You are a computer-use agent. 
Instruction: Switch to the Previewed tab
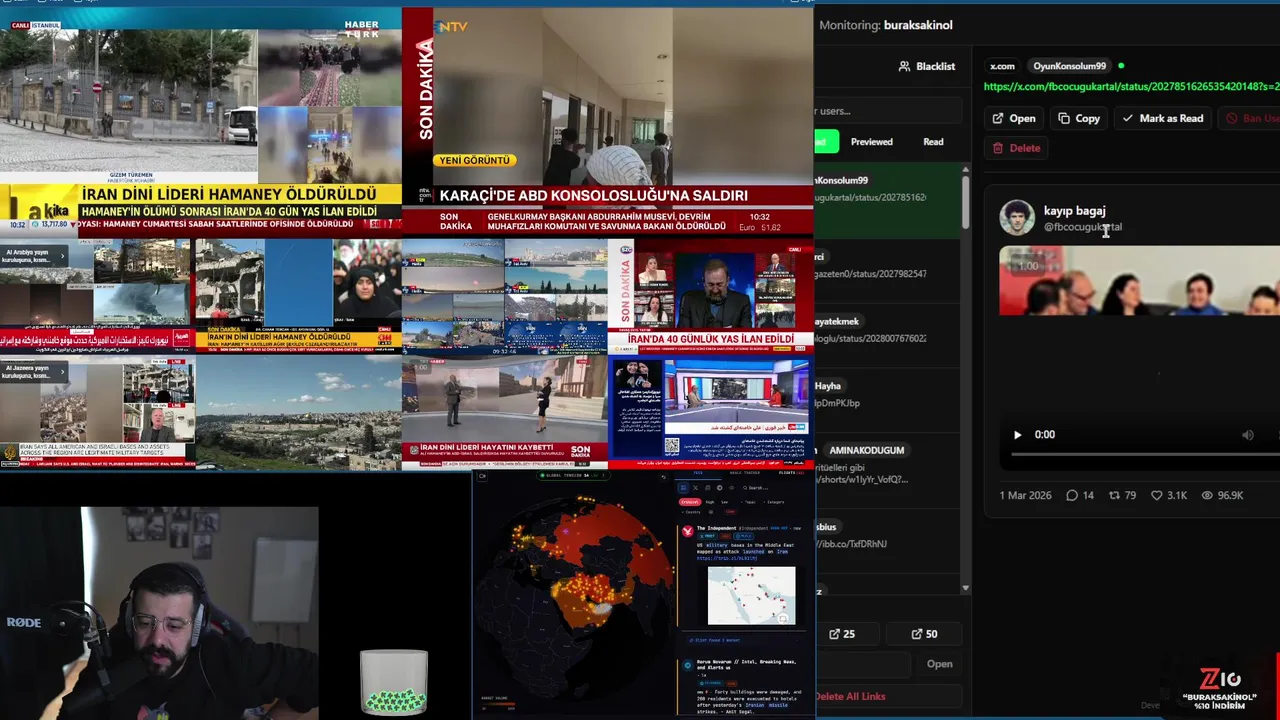tap(872, 142)
